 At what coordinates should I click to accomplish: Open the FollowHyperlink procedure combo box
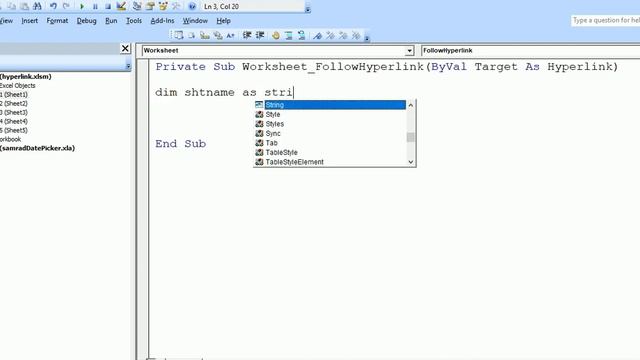[x=530, y=51]
